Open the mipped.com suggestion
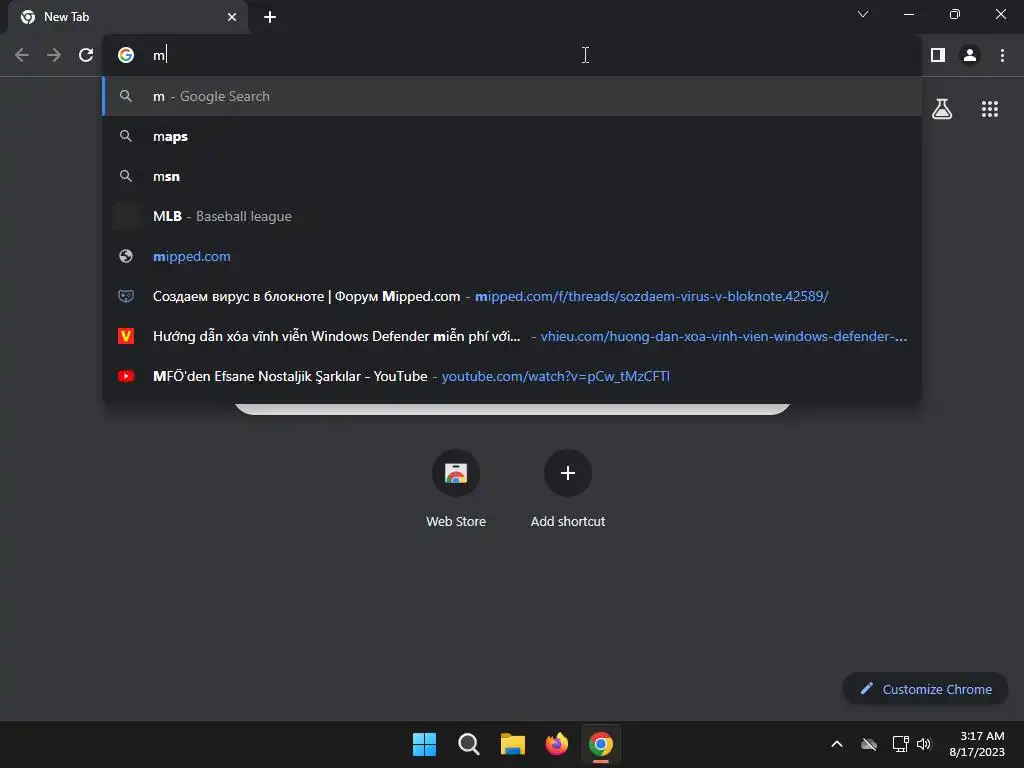 point(512,256)
